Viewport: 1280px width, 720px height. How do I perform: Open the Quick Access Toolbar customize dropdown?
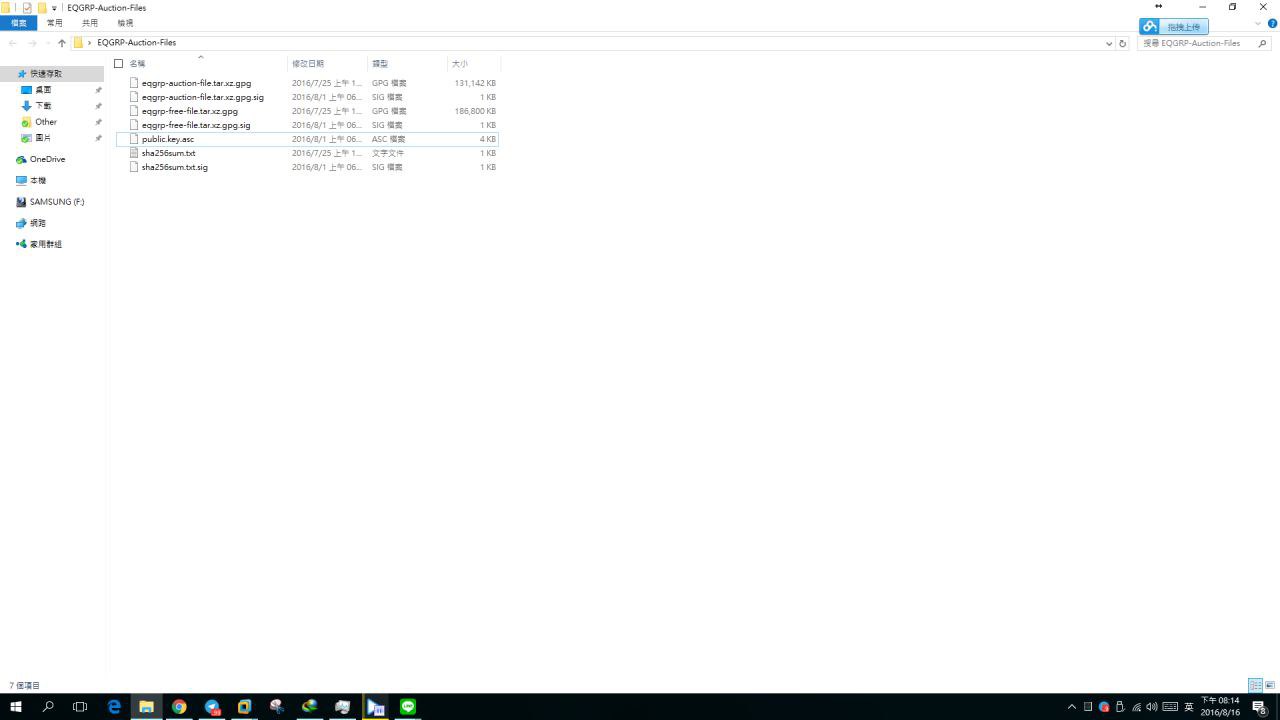[54, 8]
